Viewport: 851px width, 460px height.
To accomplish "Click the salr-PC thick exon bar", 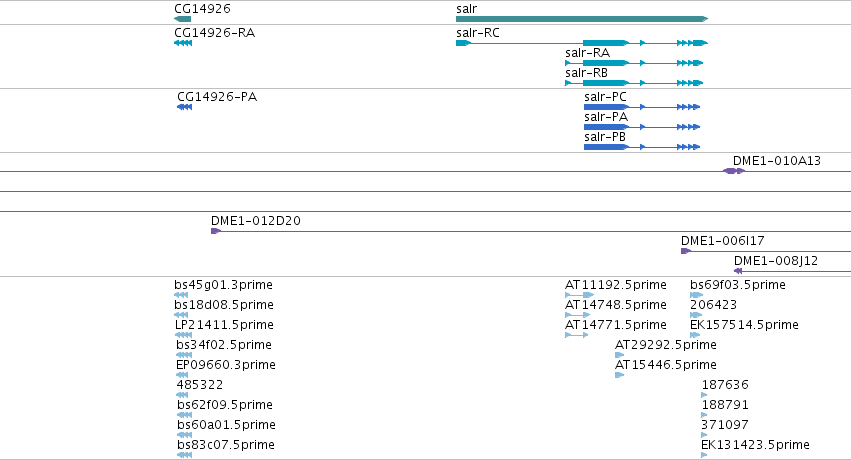I will click(606, 107).
